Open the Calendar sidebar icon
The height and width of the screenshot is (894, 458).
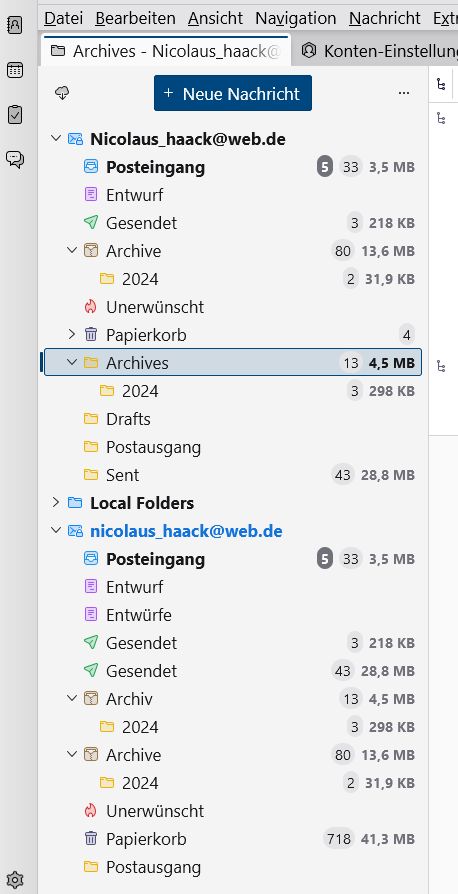pyautogui.click(x=15, y=70)
